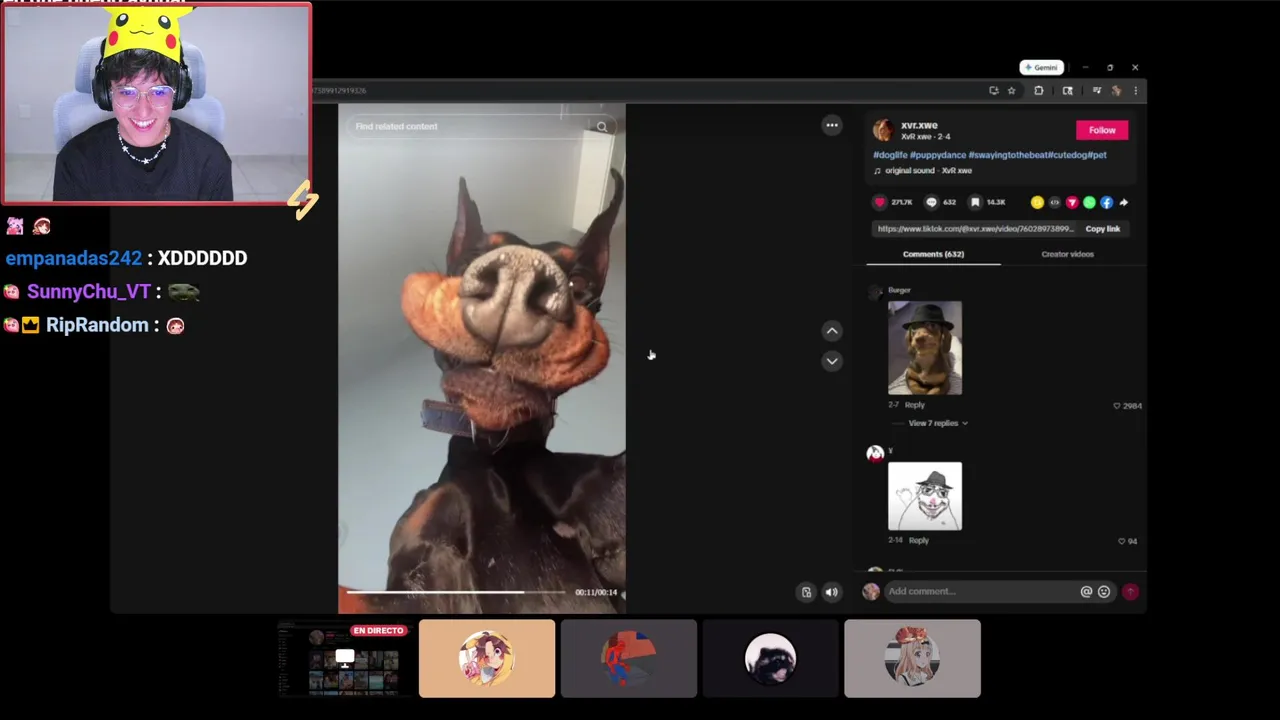1280x720 pixels.
Task: Share the video to Facebook
Action: (1106, 202)
